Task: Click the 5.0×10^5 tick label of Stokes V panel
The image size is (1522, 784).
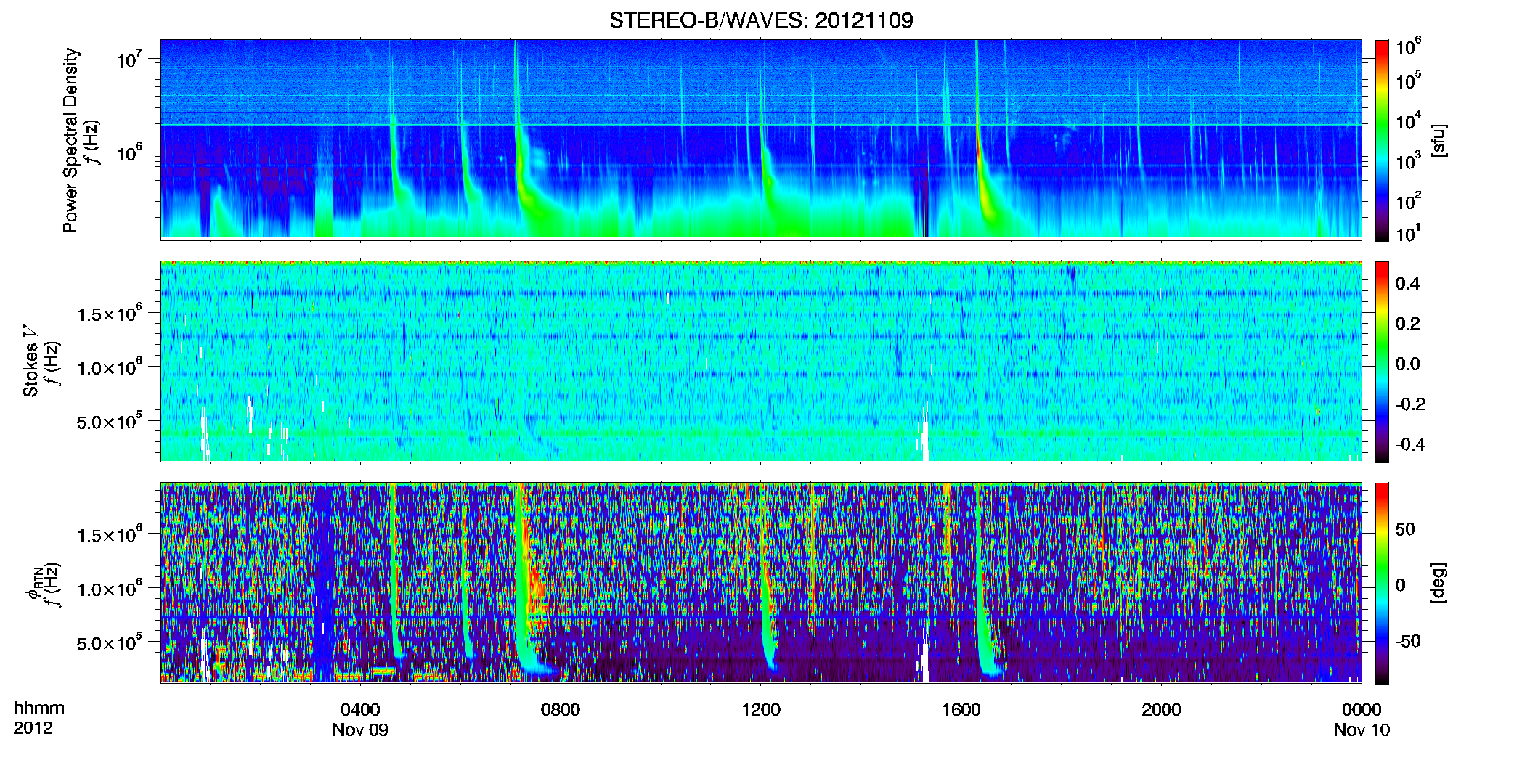Action: pos(110,421)
